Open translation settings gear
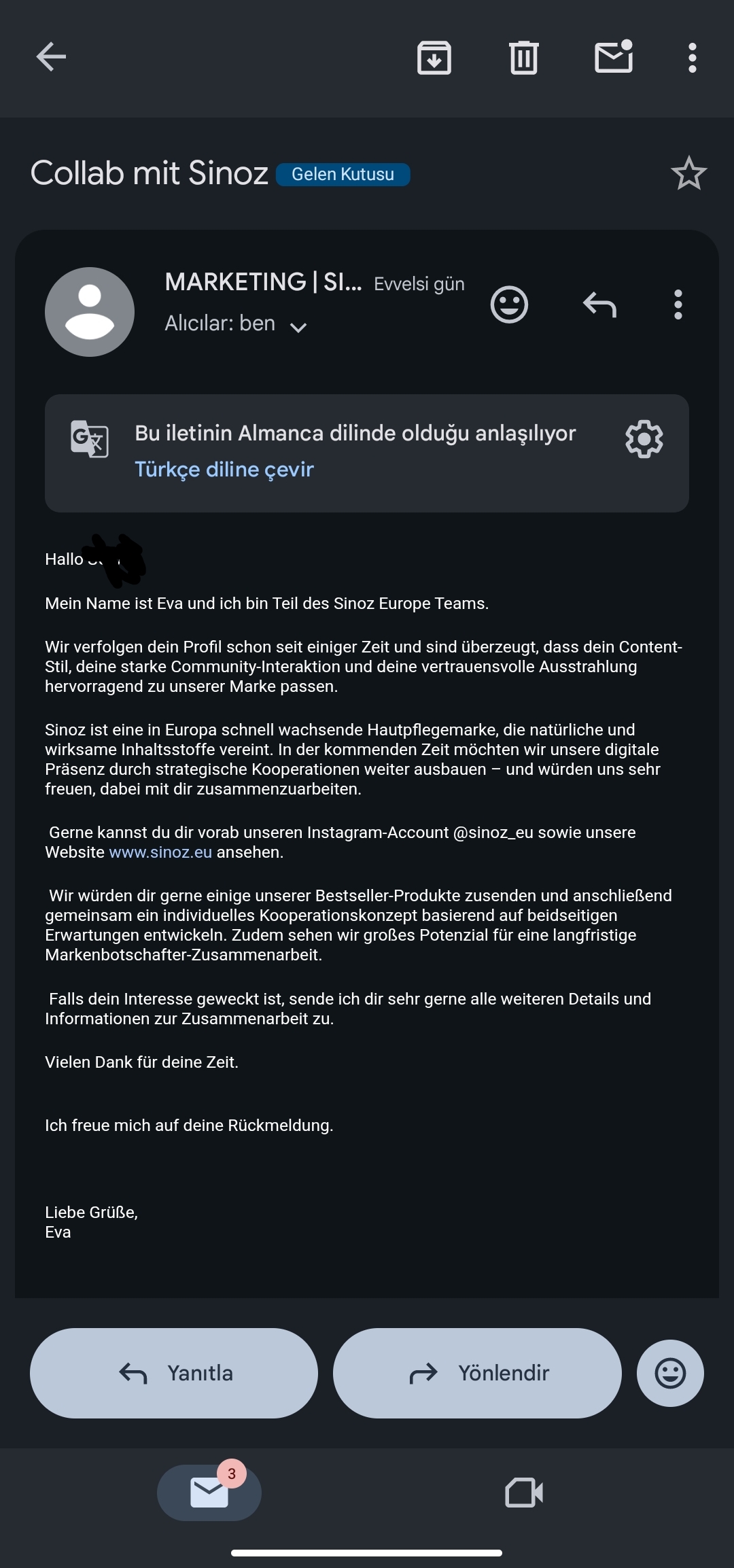 pos(644,439)
